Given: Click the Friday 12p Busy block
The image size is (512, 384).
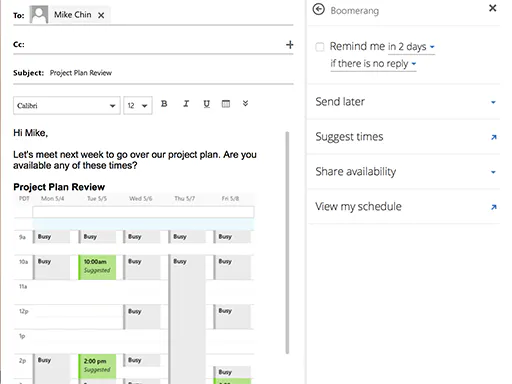Looking at the screenshot, I should tap(232, 317).
